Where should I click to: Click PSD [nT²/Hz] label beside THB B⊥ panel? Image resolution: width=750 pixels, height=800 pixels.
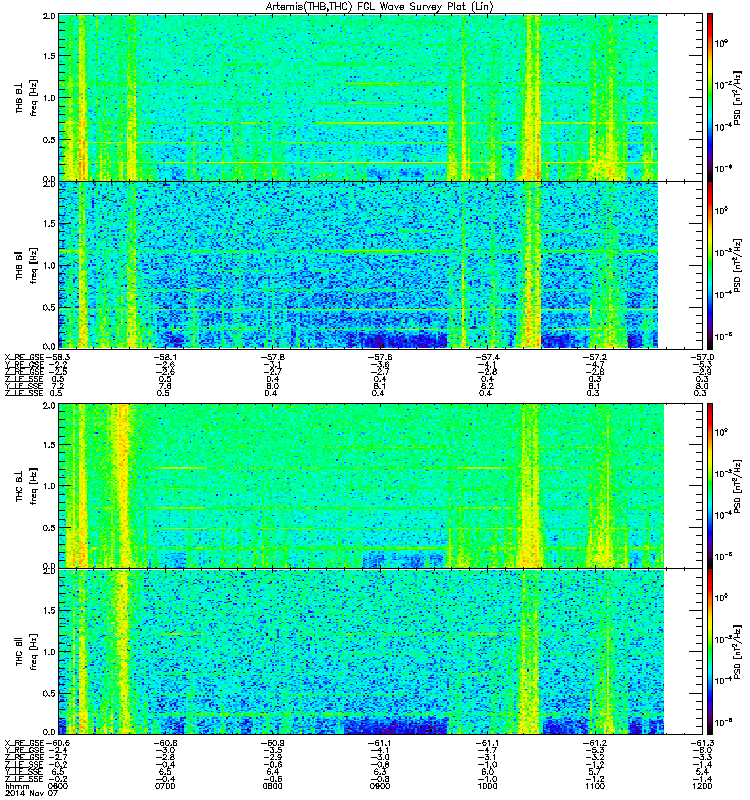coord(737,99)
